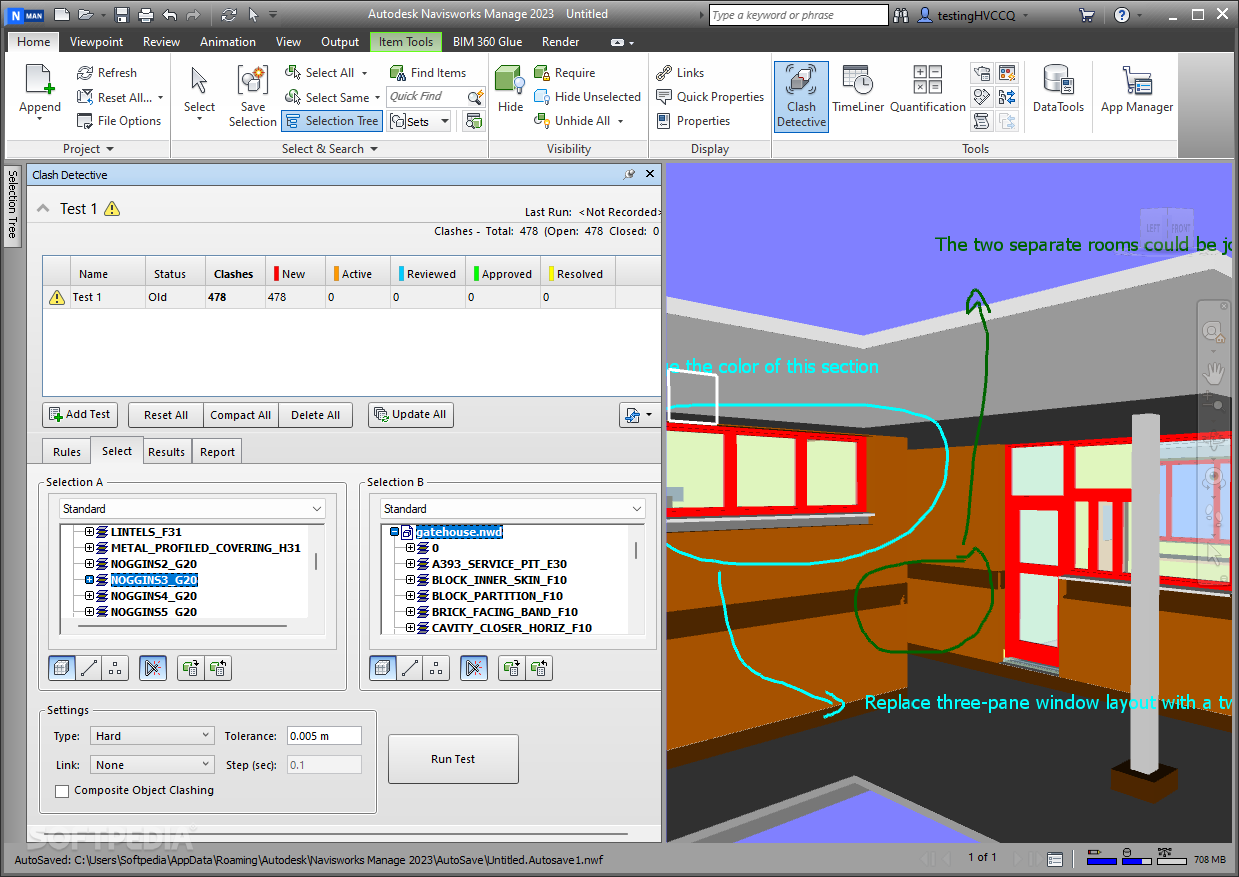Select the Test 1 row in tests table
This screenshot has width=1239, height=877.
tap(351, 297)
